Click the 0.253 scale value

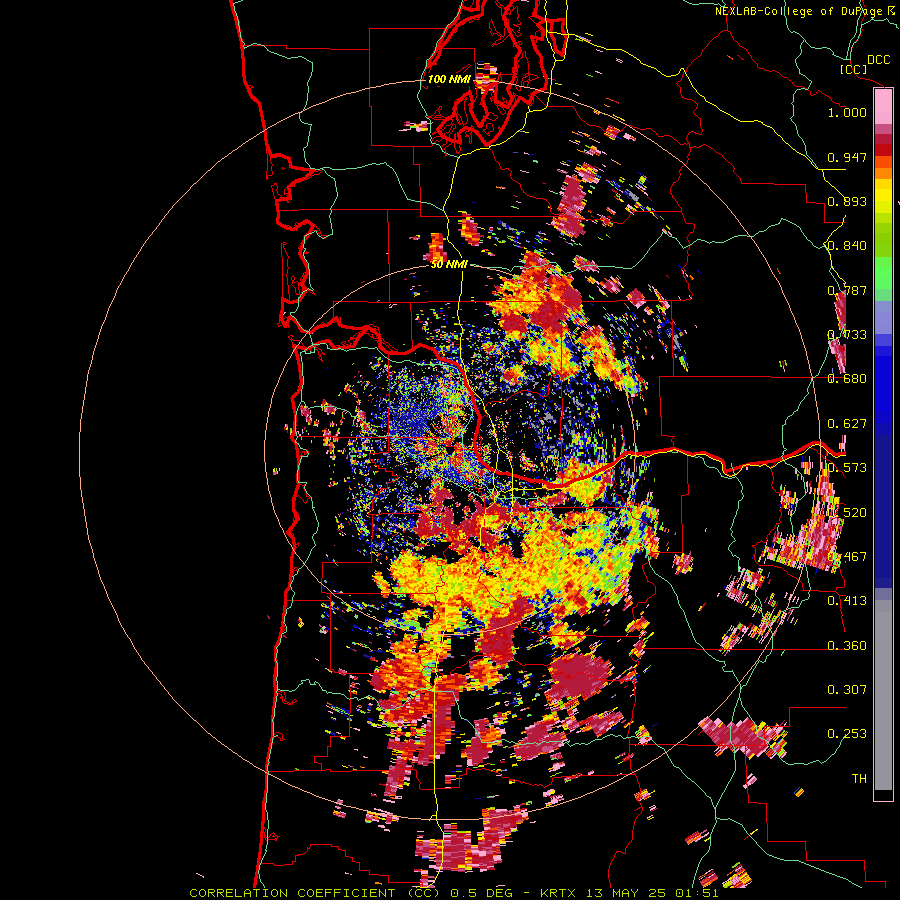pyautogui.click(x=847, y=734)
